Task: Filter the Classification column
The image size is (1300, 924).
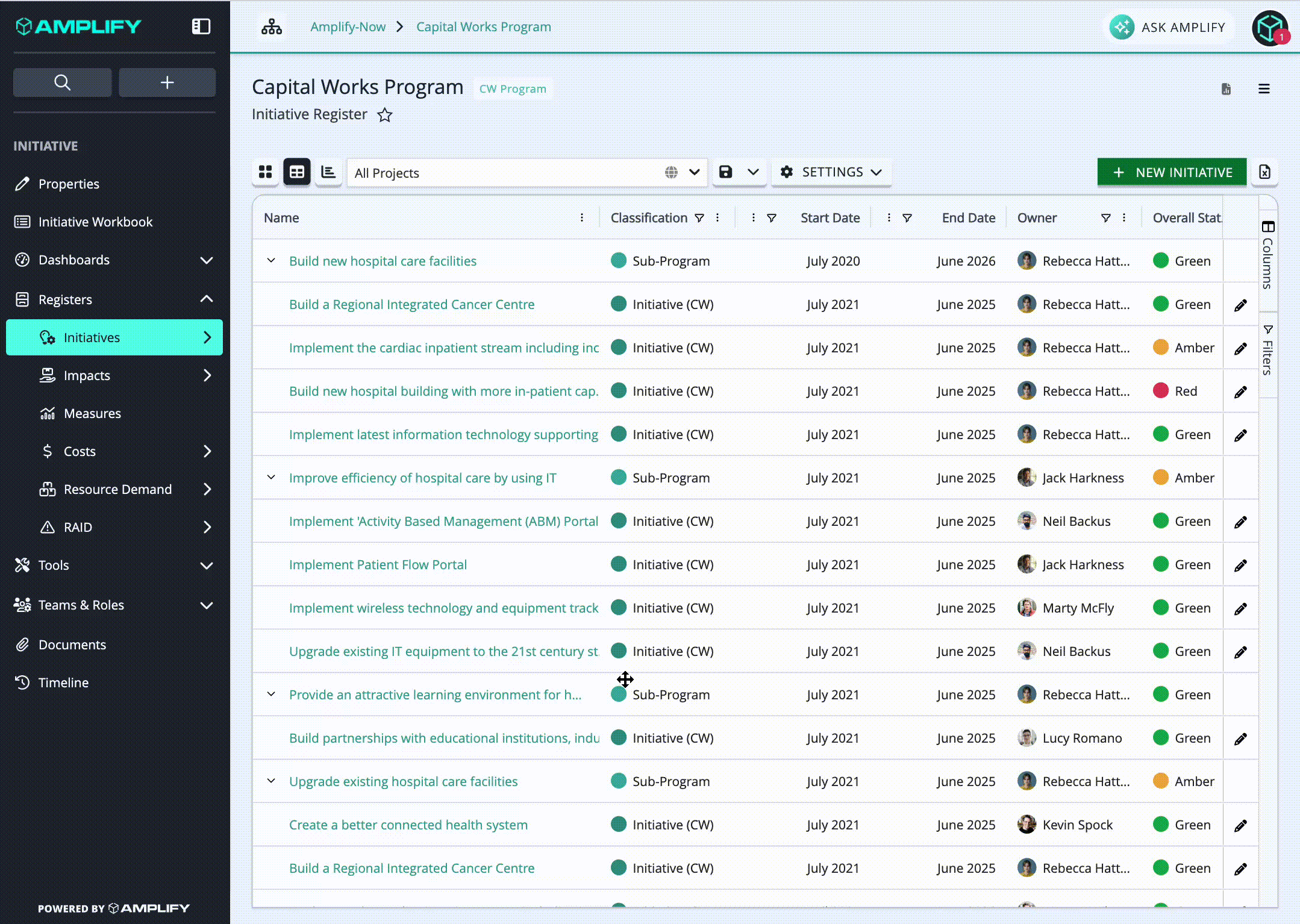Action: pos(699,218)
